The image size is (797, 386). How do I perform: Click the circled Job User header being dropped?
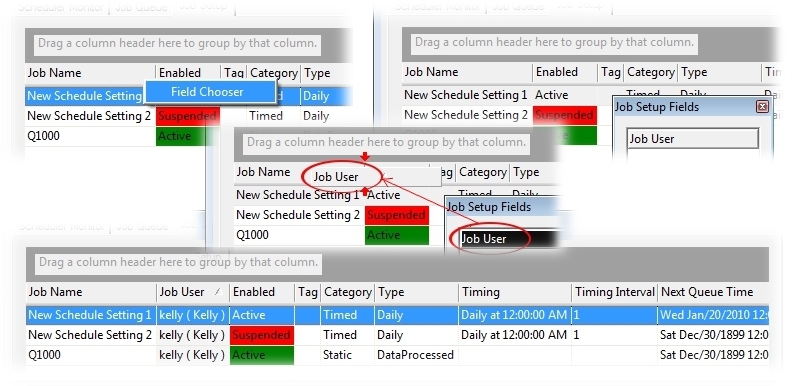337,177
